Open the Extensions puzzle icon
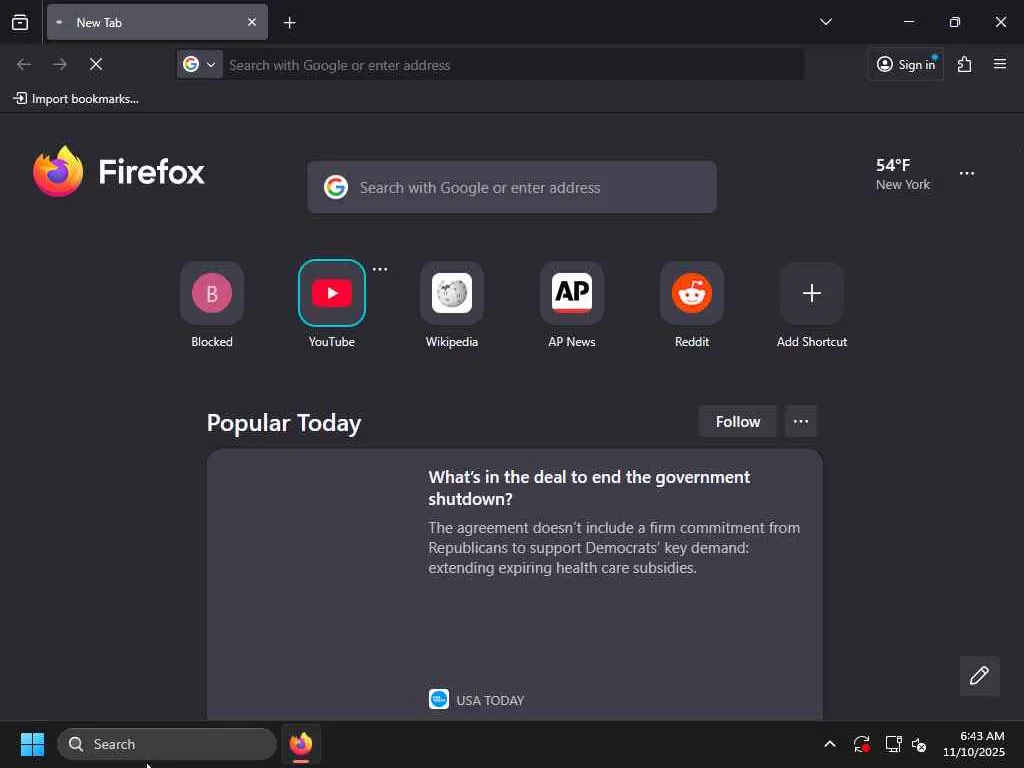The width and height of the screenshot is (1024, 768). [x=965, y=64]
